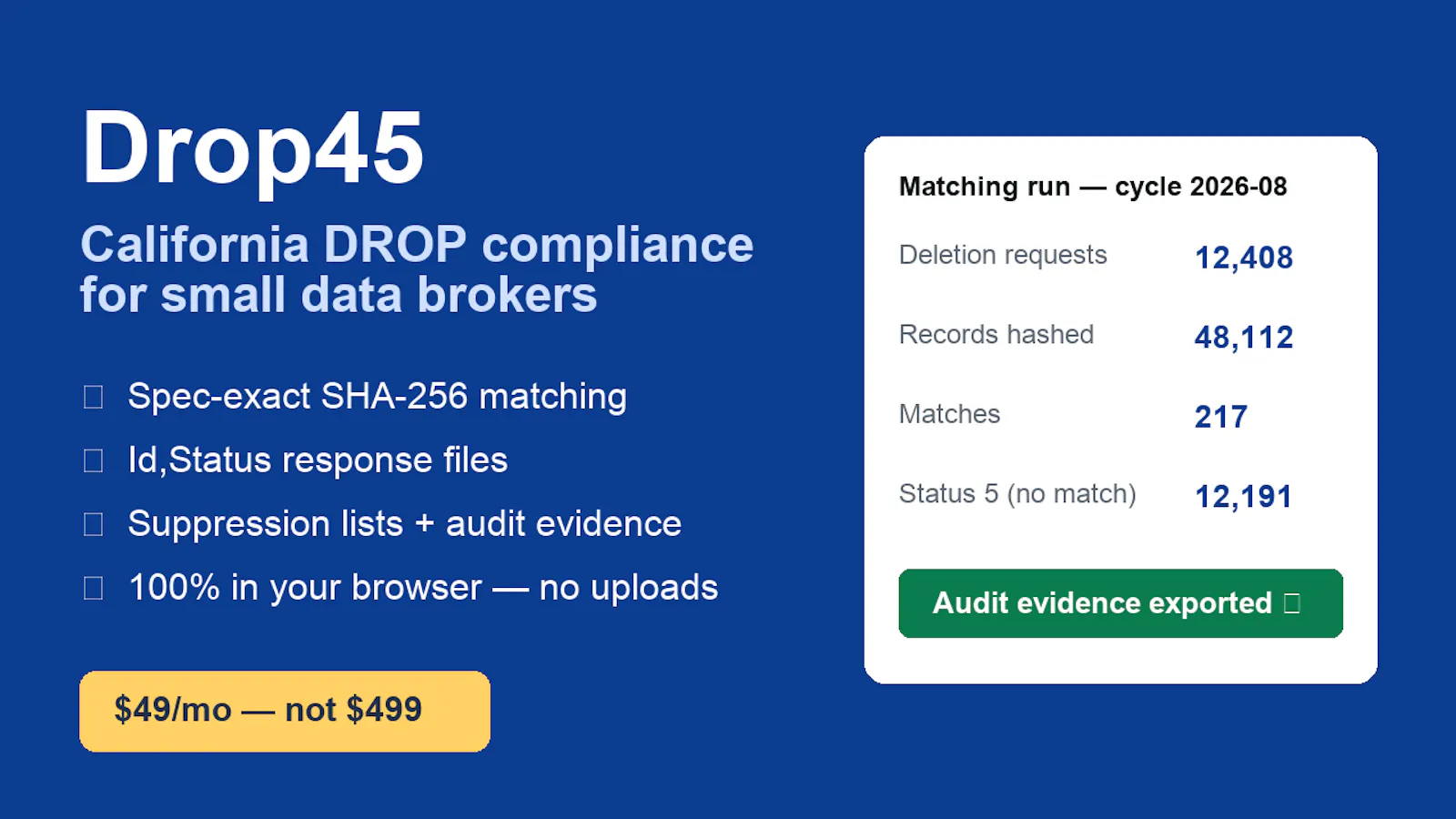Image resolution: width=1456 pixels, height=819 pixels.
Task: Click the 12,191 no match value
Action: [1243, 497]
